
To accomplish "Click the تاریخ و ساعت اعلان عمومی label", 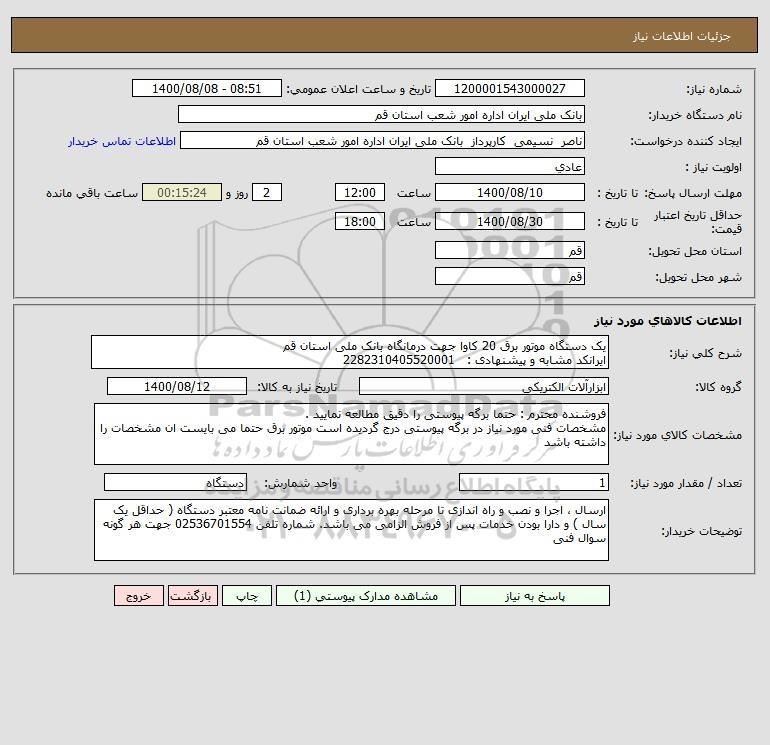I will click(x=358, y=89).
